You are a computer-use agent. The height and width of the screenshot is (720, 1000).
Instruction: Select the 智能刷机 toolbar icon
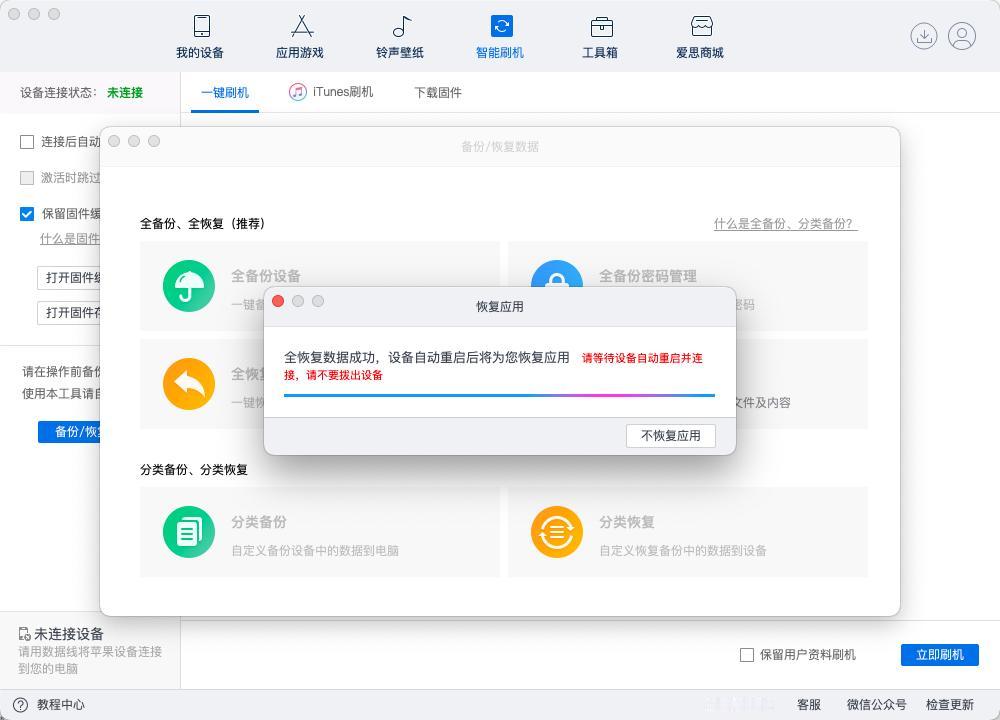tap(501, 27)
